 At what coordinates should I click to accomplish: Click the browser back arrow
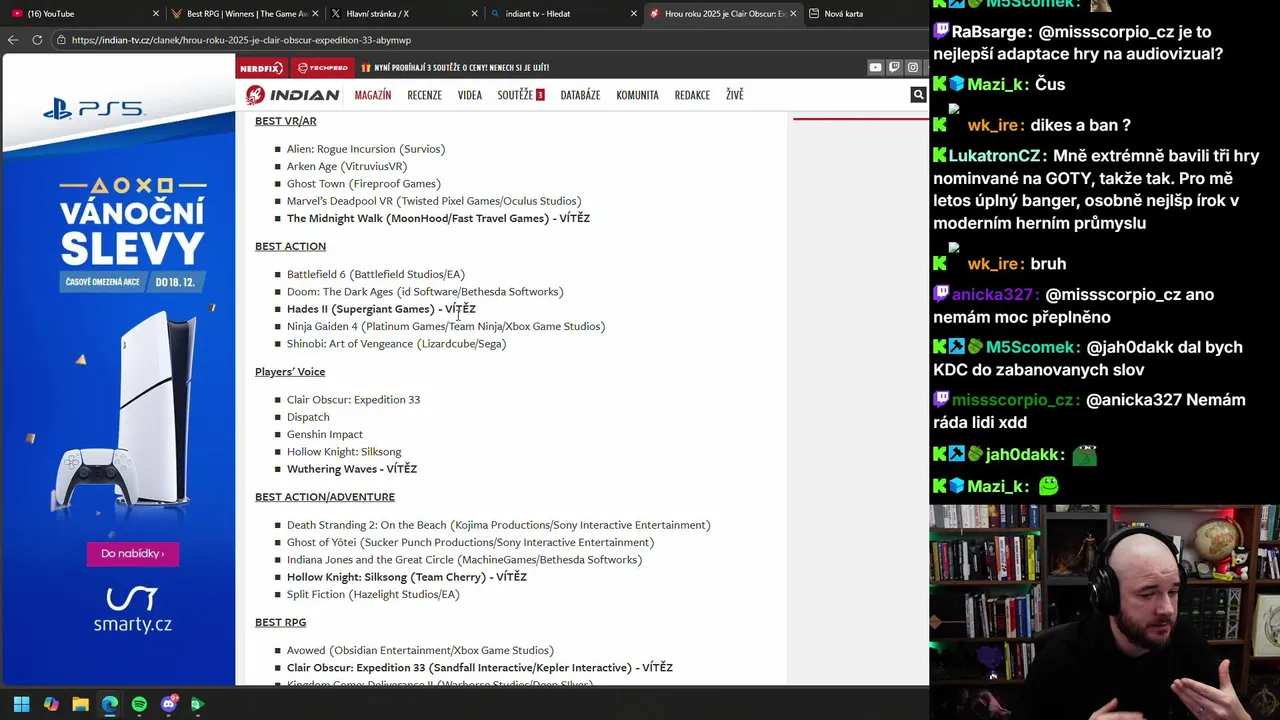click(x=13, y=40)
